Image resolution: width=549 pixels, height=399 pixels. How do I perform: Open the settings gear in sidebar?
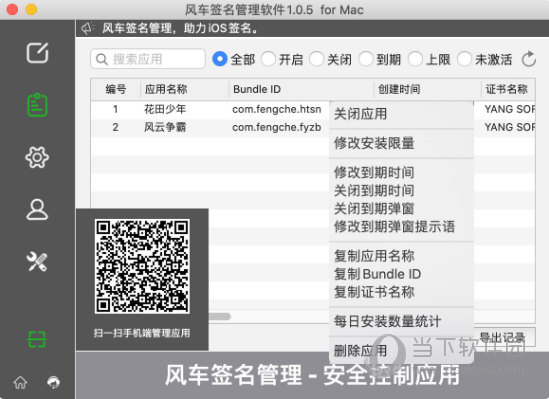tap(37, 157)
